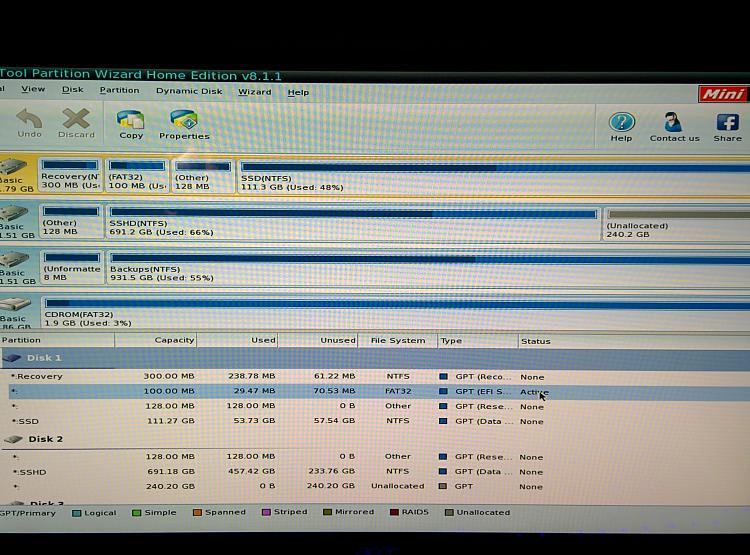This screenshot has width=750, height=555.
Task: Open the View menu
Action: (x=33, y=89)
